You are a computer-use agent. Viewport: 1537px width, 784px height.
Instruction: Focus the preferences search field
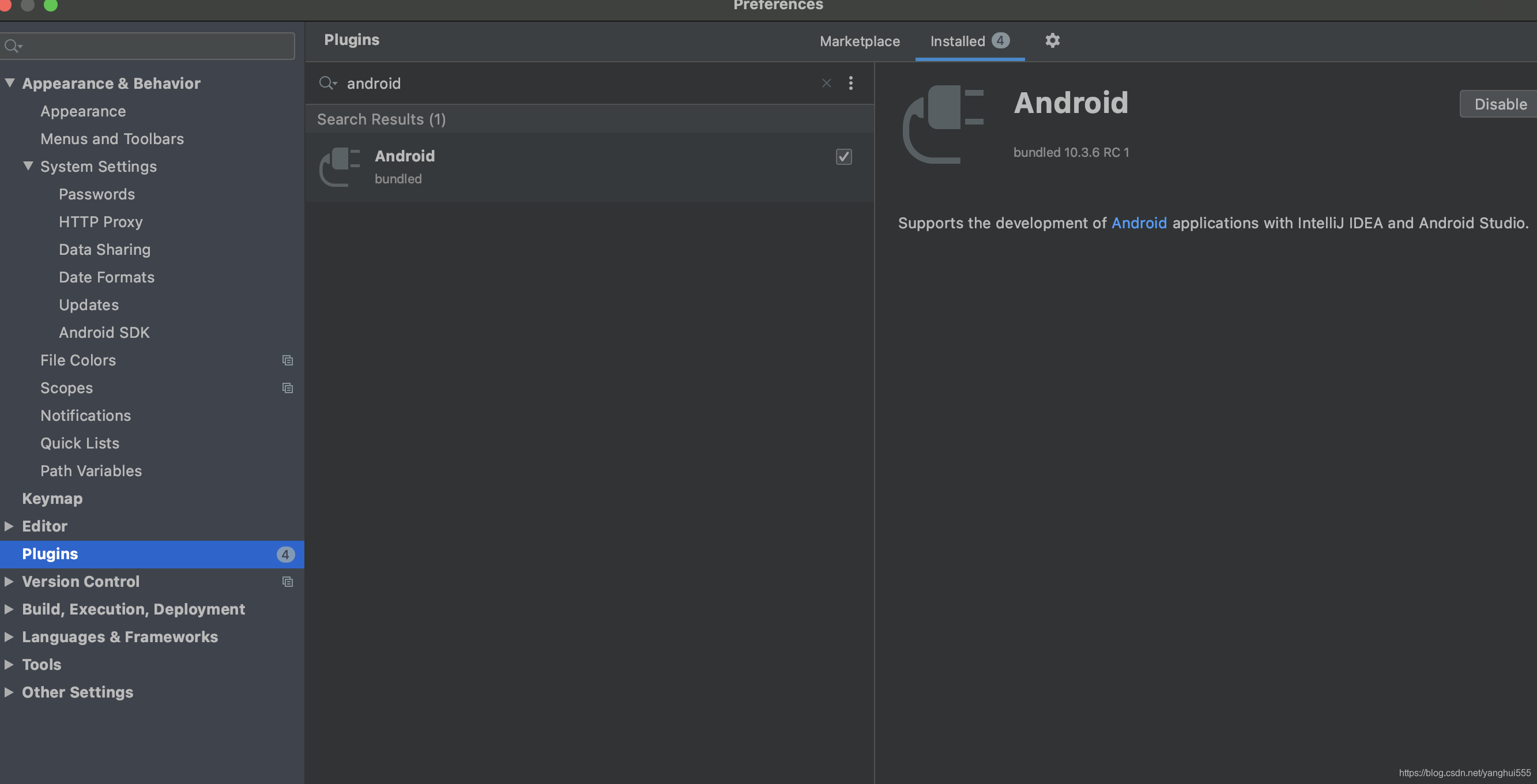[x=155, y=46]
